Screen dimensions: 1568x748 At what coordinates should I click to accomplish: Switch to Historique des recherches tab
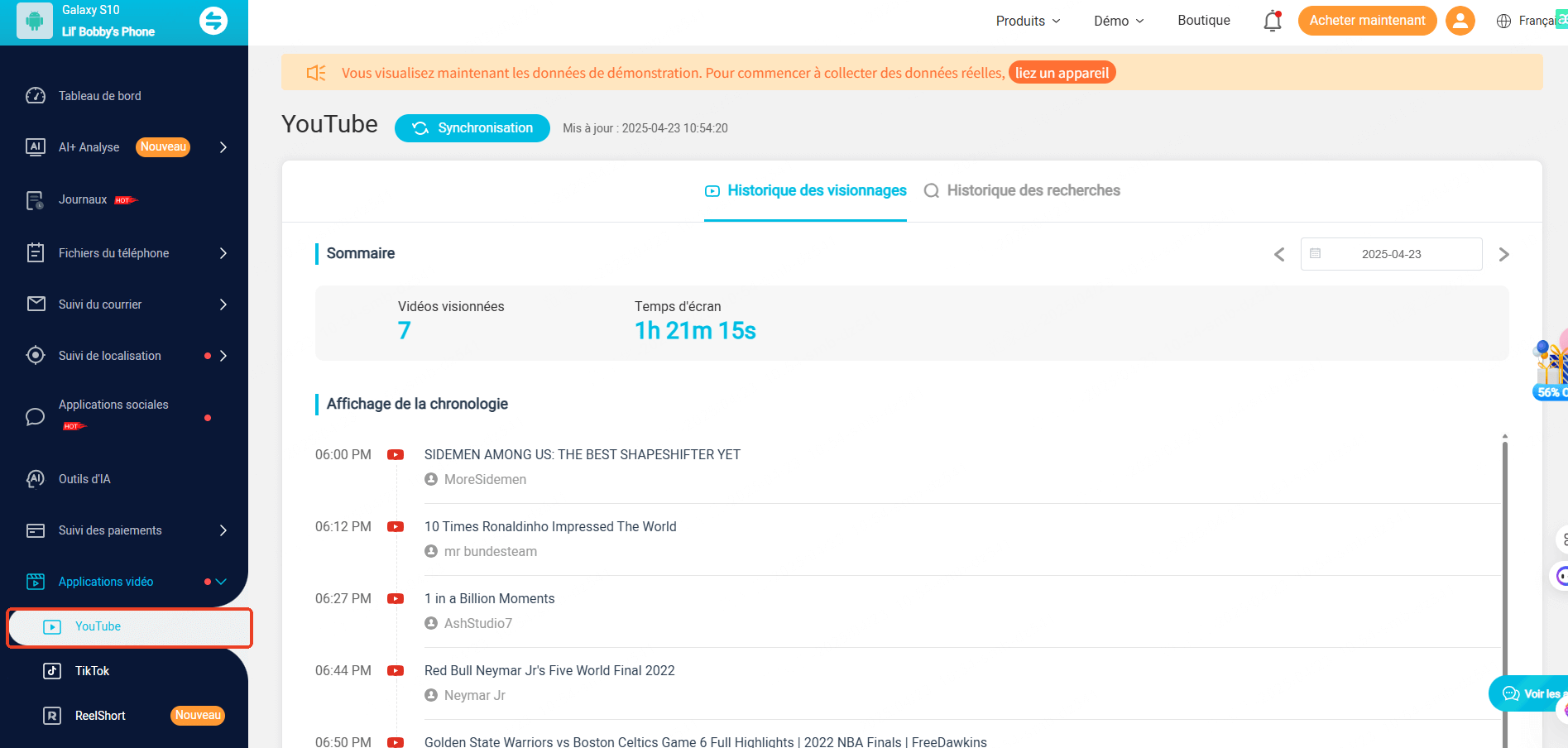pos(1022,191)
